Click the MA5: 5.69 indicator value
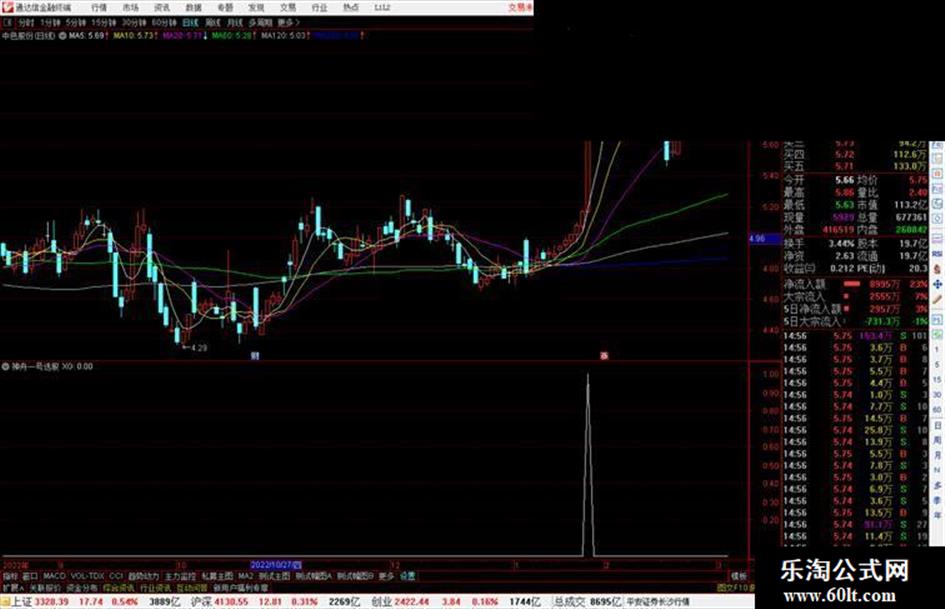Screen dimensions: 945x609 coord(86,36)
